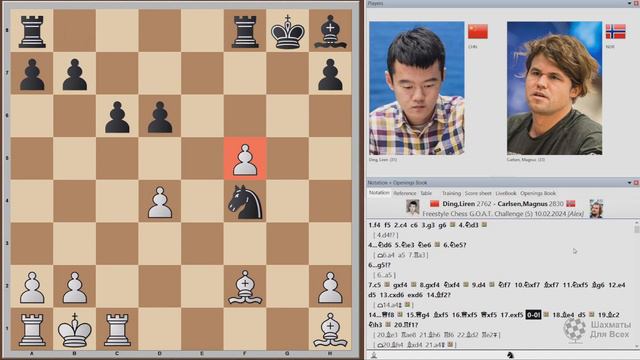Jump to move 12.e4 in notation
This screenshot has width=640, height=360.
coord(617,285)
